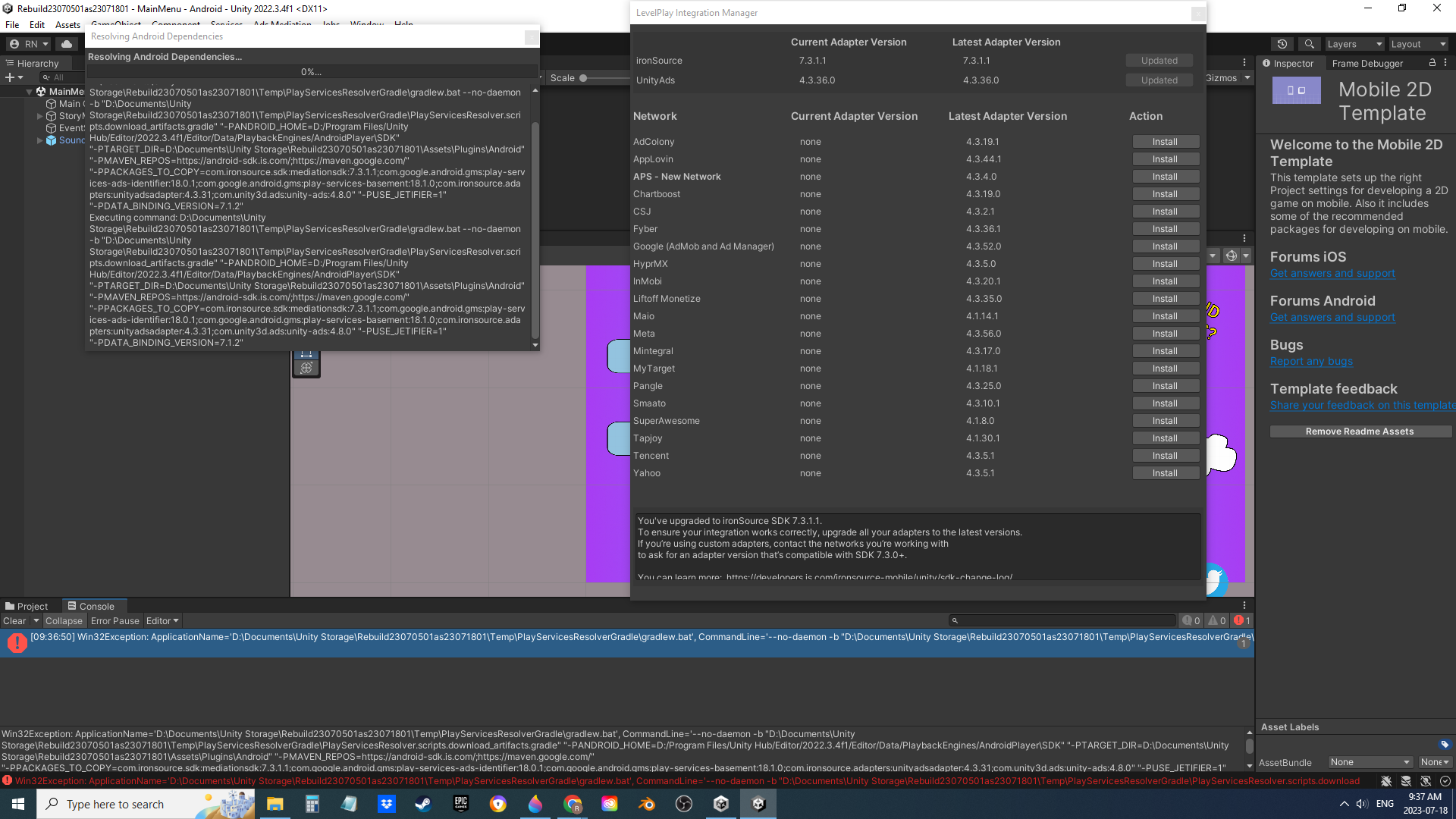Toggle Collapse in Console
1456x819 pixels.
(x=64, y=620)
